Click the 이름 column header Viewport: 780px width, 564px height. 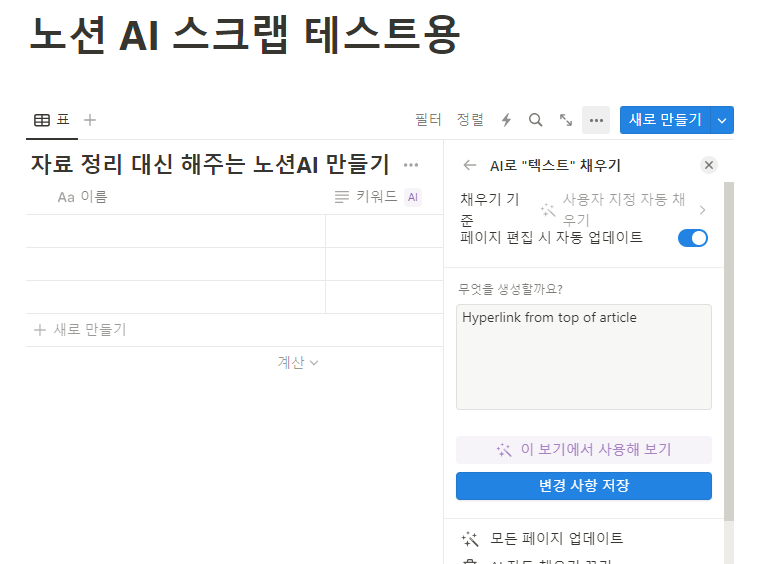pyautogui.click(x=82, y=197)
